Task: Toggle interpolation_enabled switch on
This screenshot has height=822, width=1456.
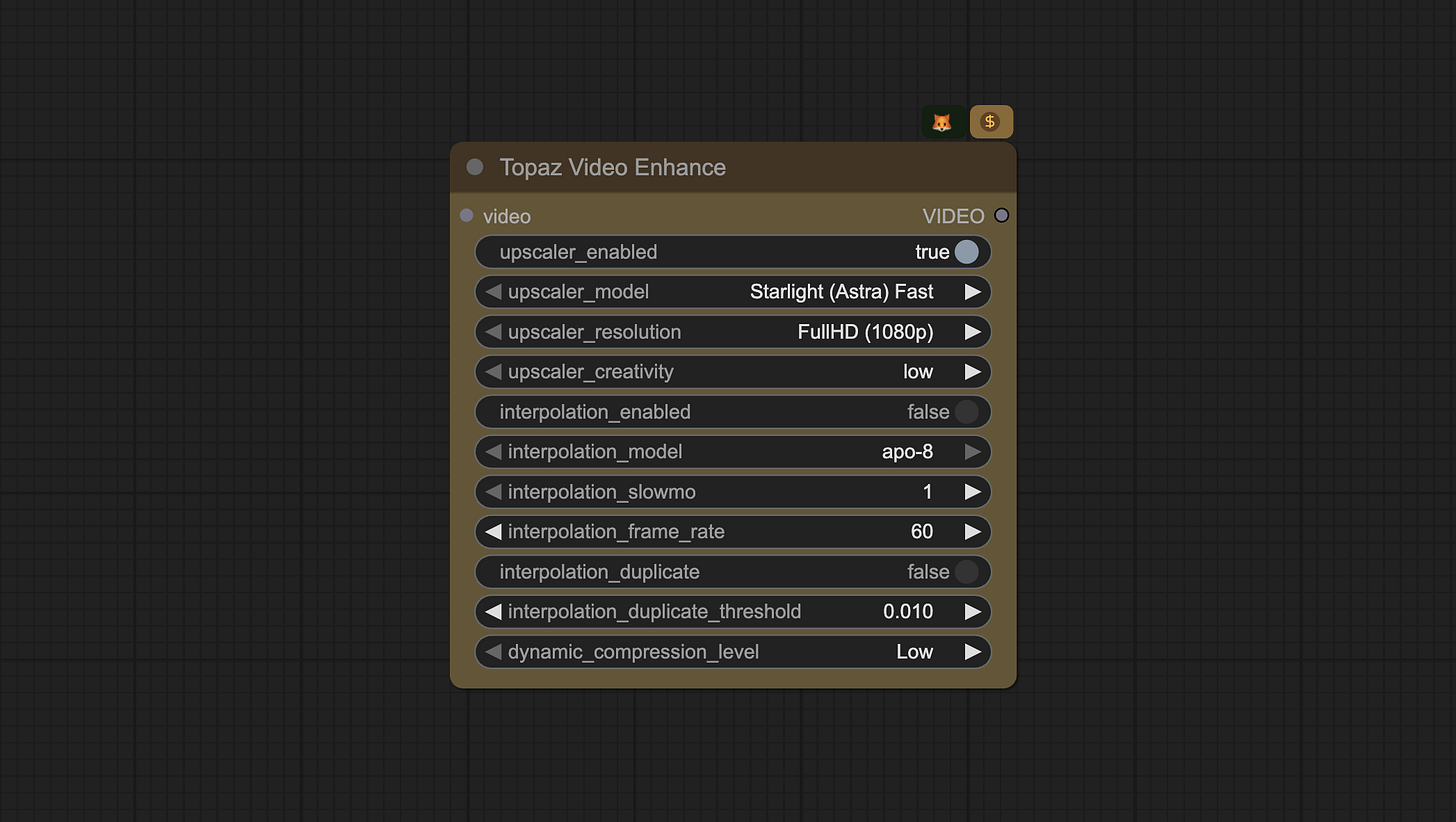Action: point(966,412)
